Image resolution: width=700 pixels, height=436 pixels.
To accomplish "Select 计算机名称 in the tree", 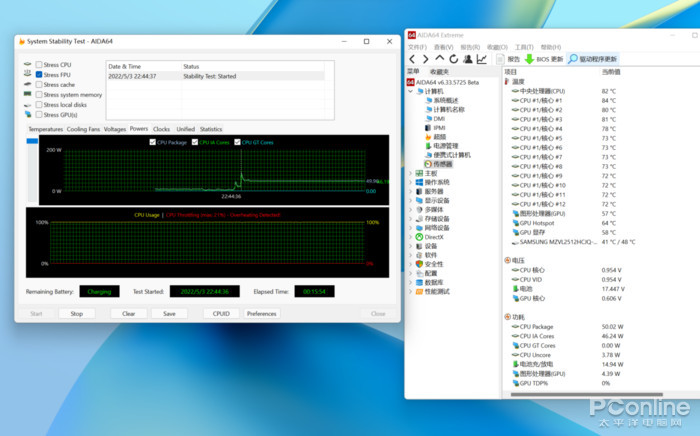I will [x=445, y=109].
